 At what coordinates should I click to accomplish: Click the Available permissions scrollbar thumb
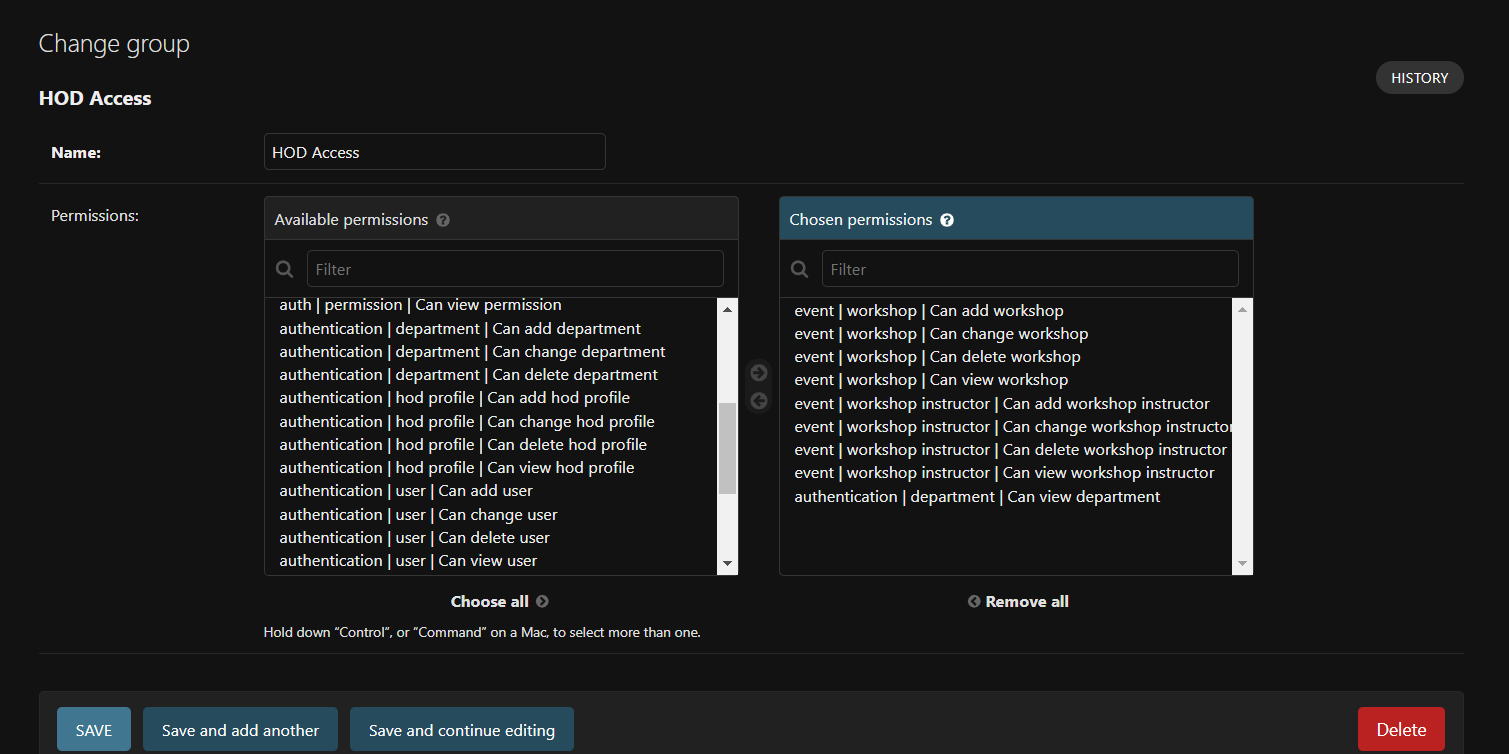click(727, 448)
